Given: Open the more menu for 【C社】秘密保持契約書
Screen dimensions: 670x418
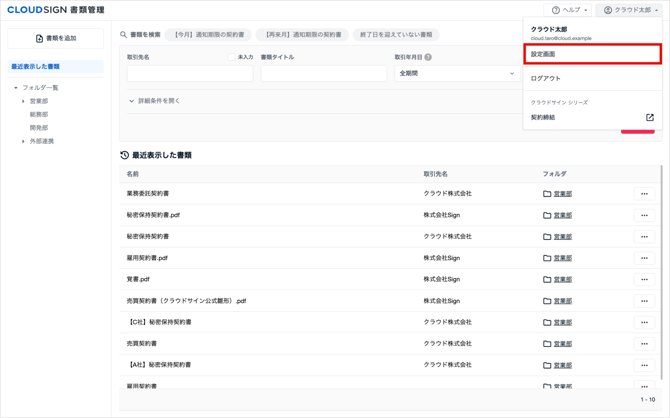Looking at the screenshot, I should pos(644,322).
